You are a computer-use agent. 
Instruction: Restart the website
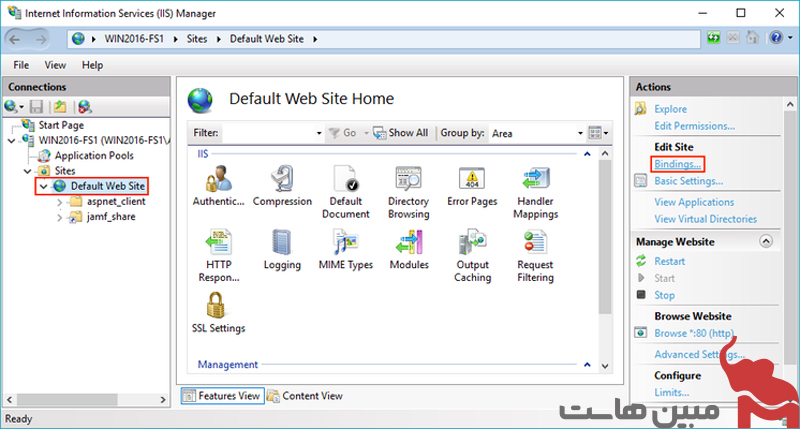click(669, 262)
